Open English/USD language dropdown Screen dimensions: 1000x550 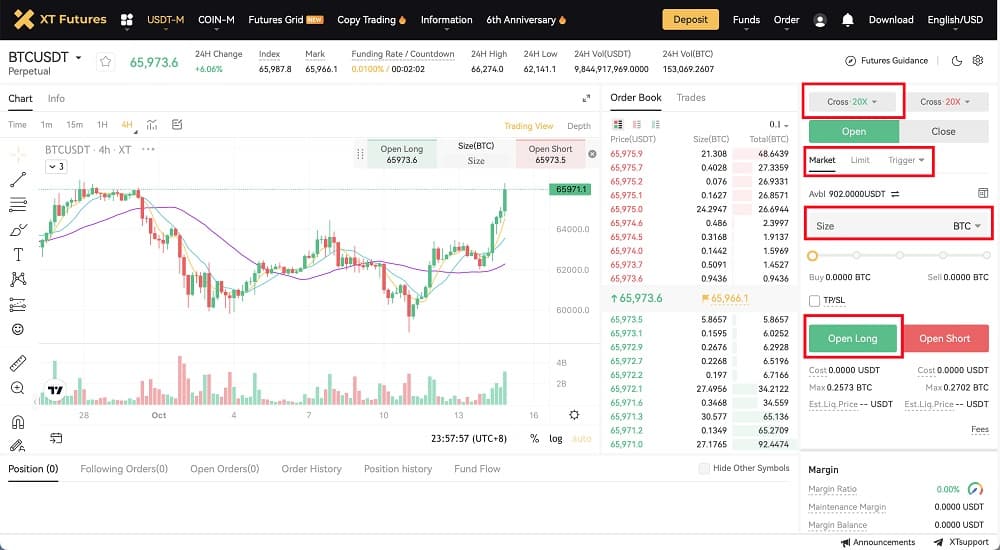coord(955,20)
